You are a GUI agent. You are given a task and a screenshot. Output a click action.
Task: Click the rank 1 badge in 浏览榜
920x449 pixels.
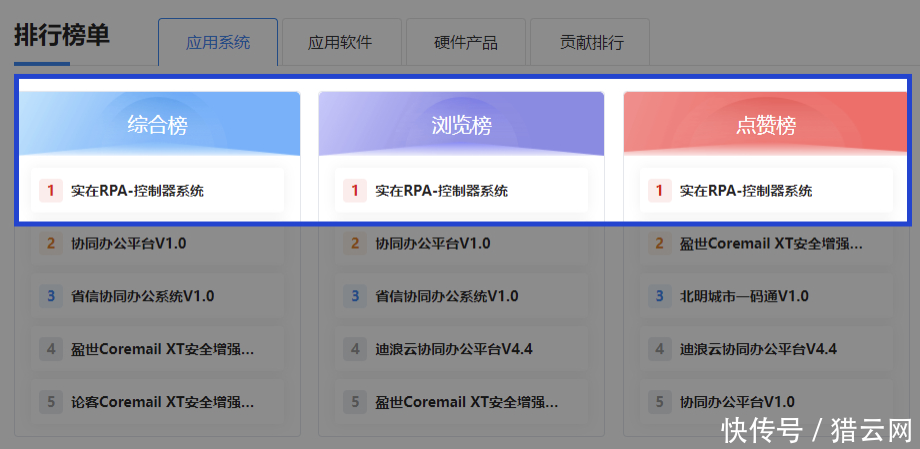click(x=354, y=190)
